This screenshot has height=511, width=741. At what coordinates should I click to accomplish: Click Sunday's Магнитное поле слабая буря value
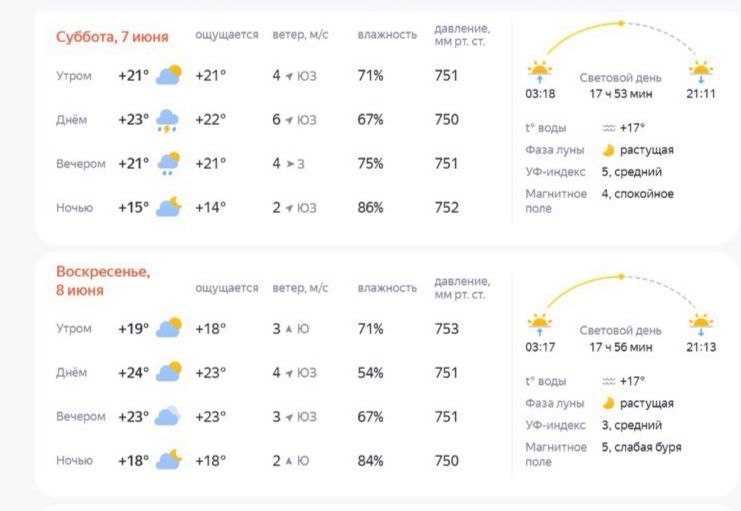click(x=641, y=447)
